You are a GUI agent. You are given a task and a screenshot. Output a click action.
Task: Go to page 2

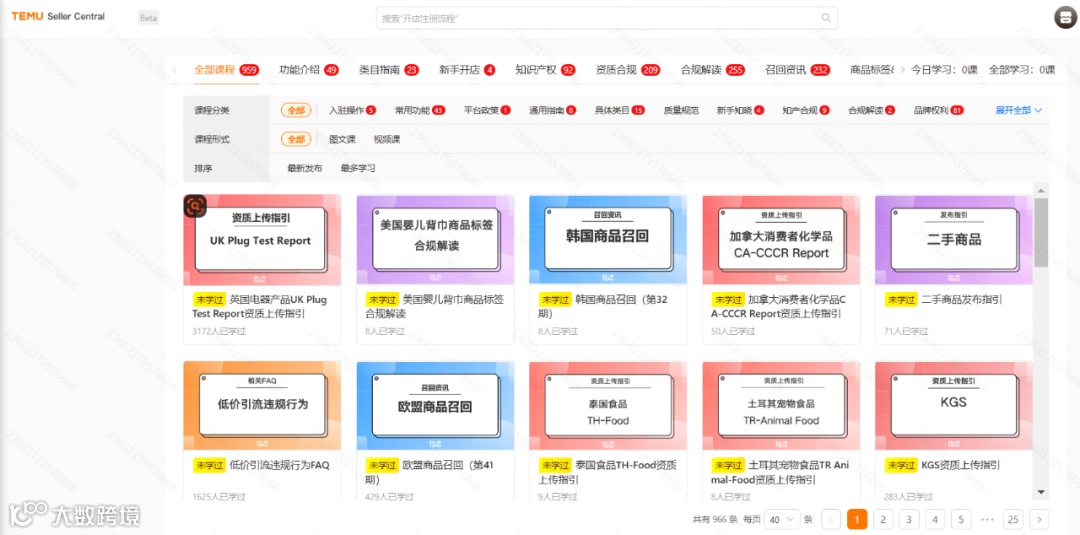(883, 519)
